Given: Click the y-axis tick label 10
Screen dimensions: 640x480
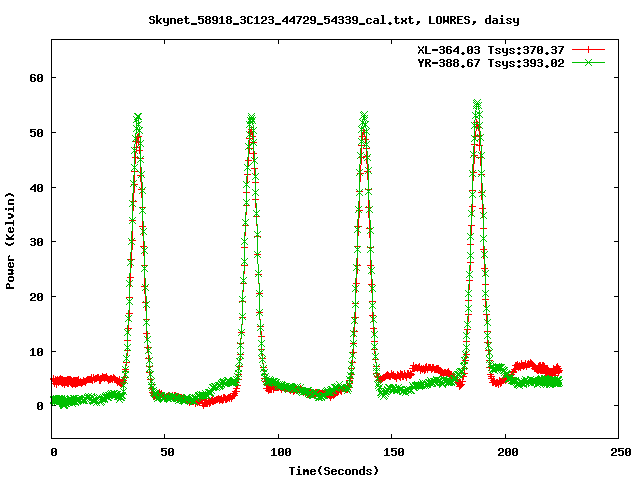Looking at the screenshot, I should pyautogui.click(x=36, y=351).
